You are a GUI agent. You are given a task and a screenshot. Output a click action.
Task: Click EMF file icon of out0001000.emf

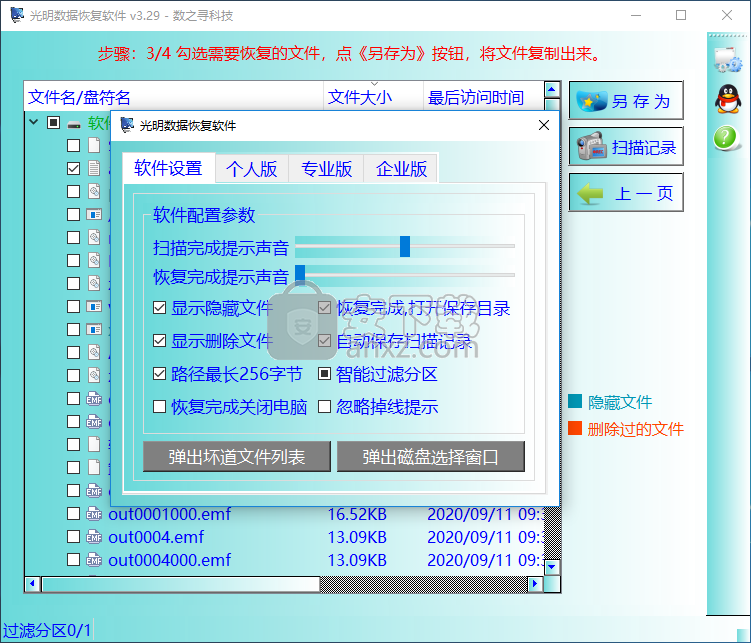pyautogui.click(x=94, y=514)
